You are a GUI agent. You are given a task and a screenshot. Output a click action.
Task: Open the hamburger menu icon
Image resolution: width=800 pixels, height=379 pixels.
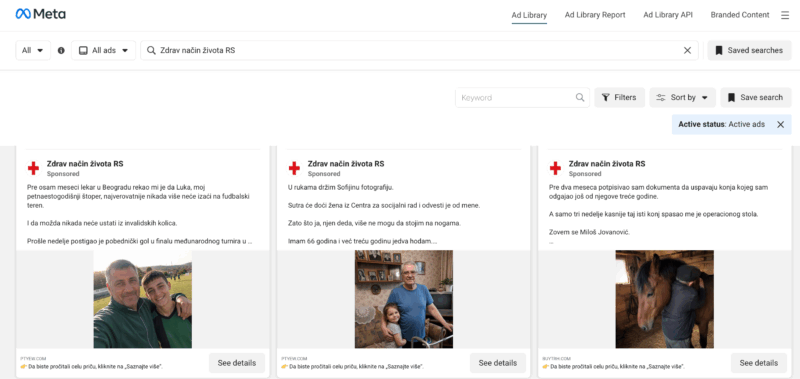(785, 15)
